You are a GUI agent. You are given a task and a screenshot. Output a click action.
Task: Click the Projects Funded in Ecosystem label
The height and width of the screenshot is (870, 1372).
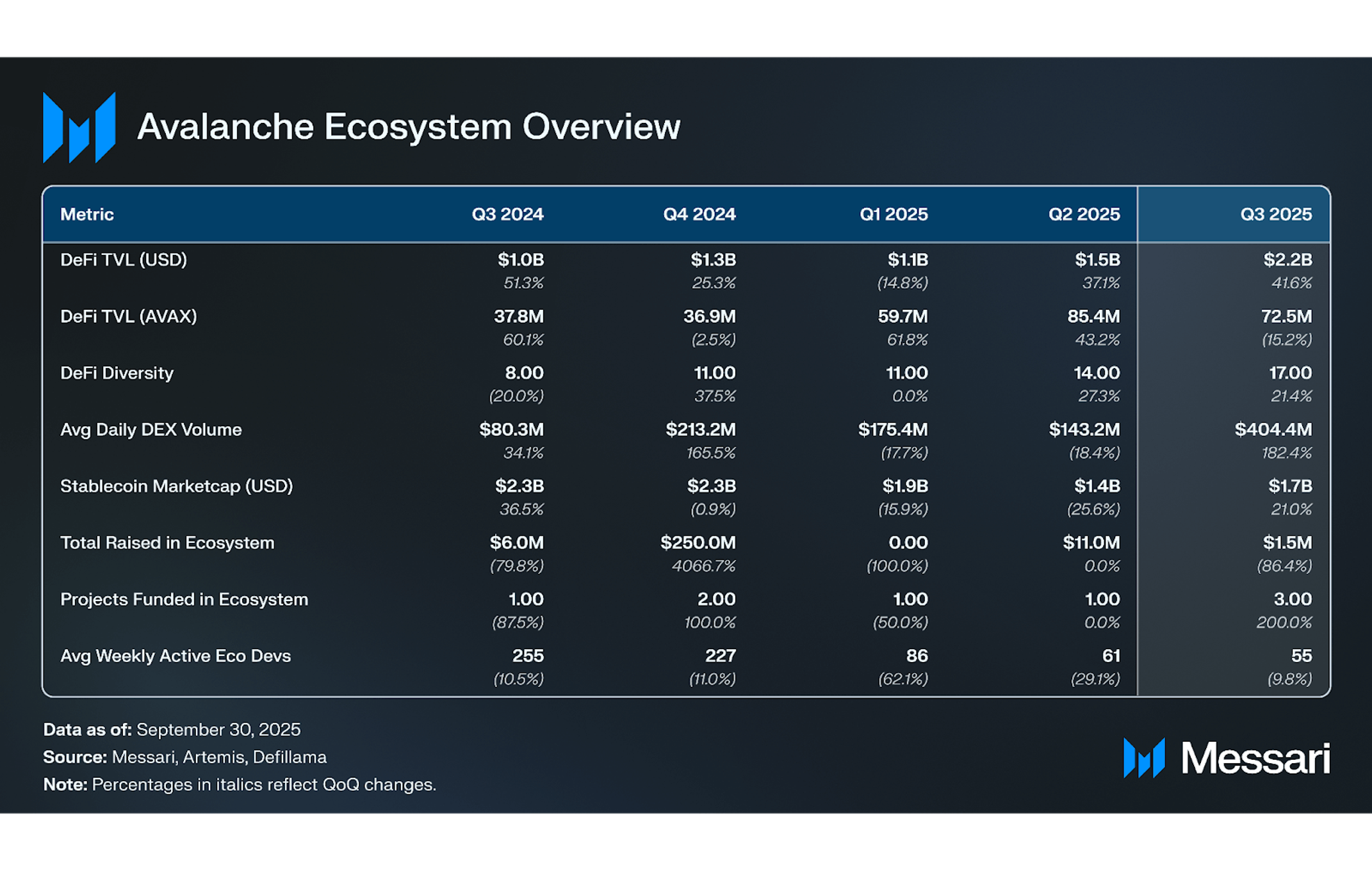184,599
